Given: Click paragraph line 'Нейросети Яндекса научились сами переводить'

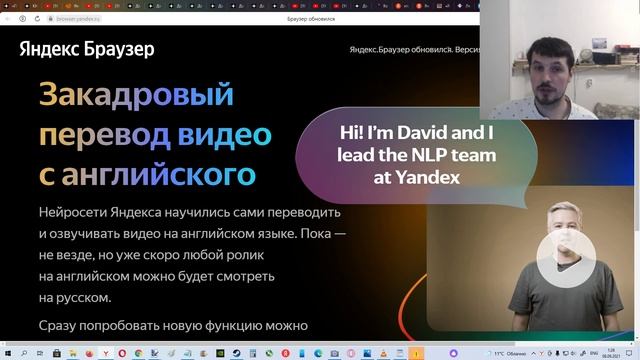Looking at the screenshot, I should pyautogui.click(x=190, y=212).
